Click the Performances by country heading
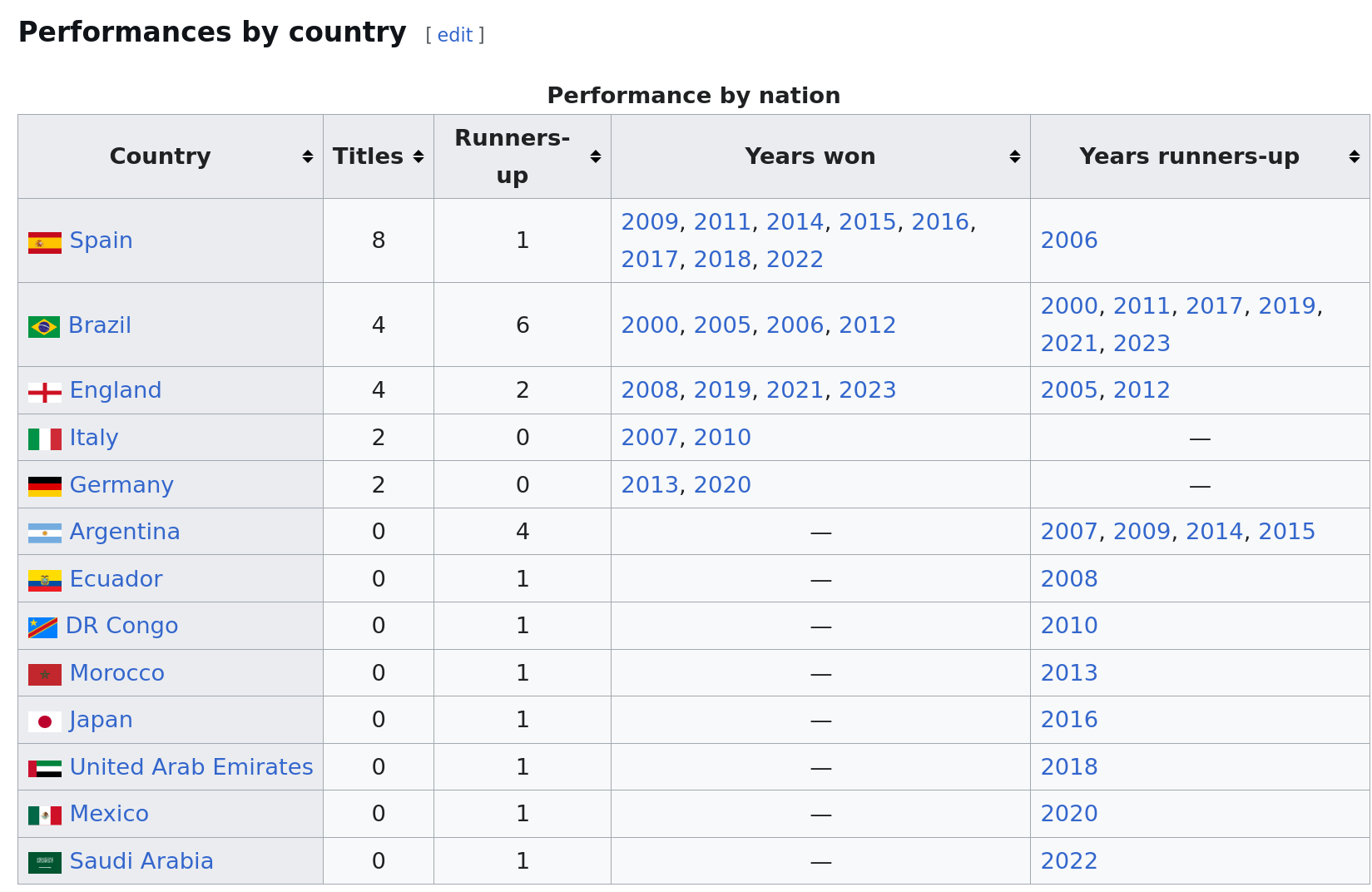 point(212,32)
